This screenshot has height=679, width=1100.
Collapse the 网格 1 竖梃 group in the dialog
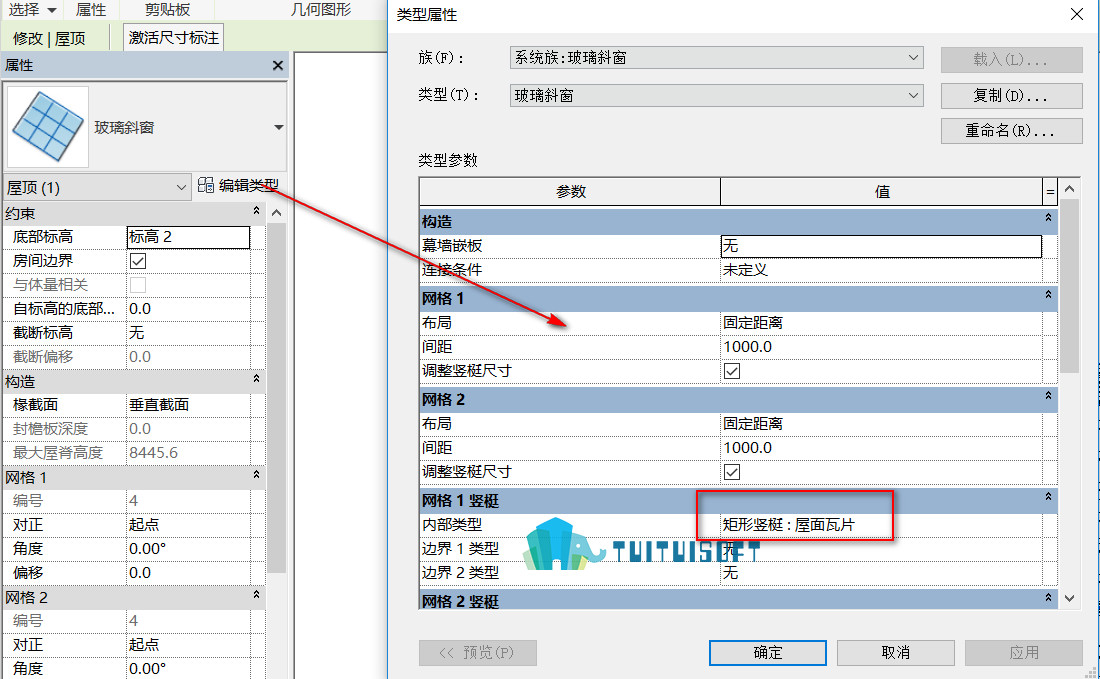[x=1048, y=498]
